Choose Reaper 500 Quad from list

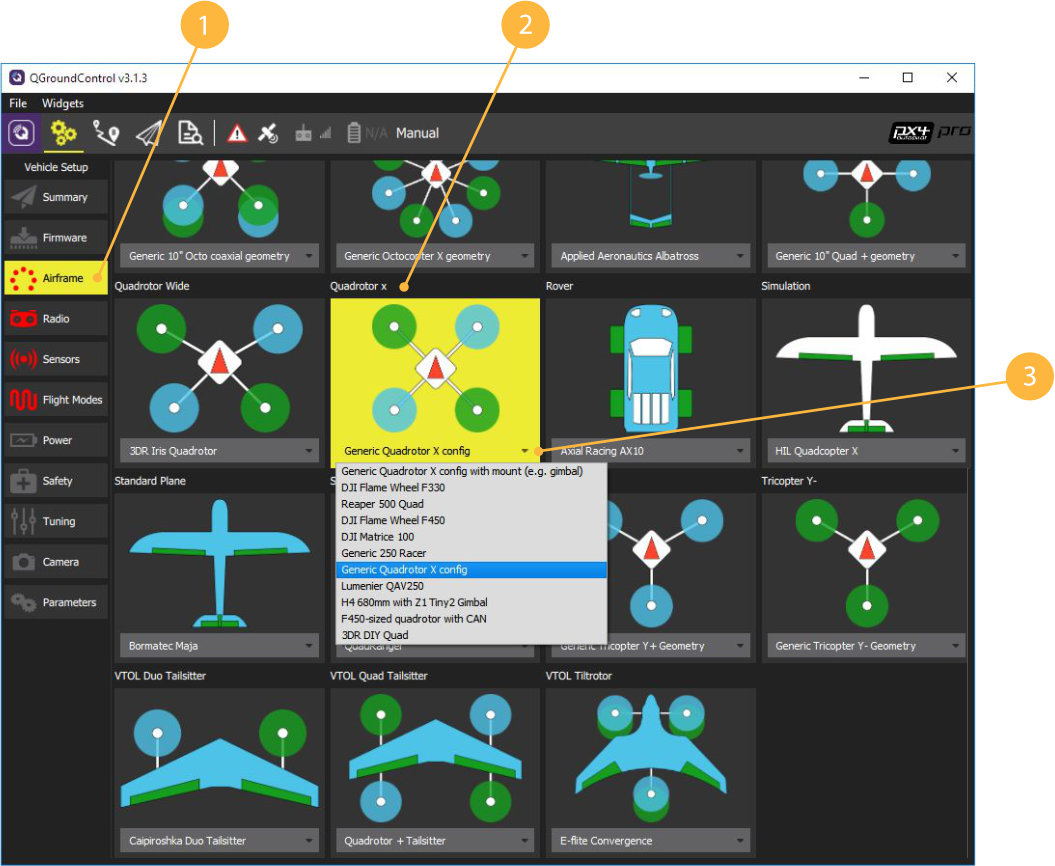(471, 504)
